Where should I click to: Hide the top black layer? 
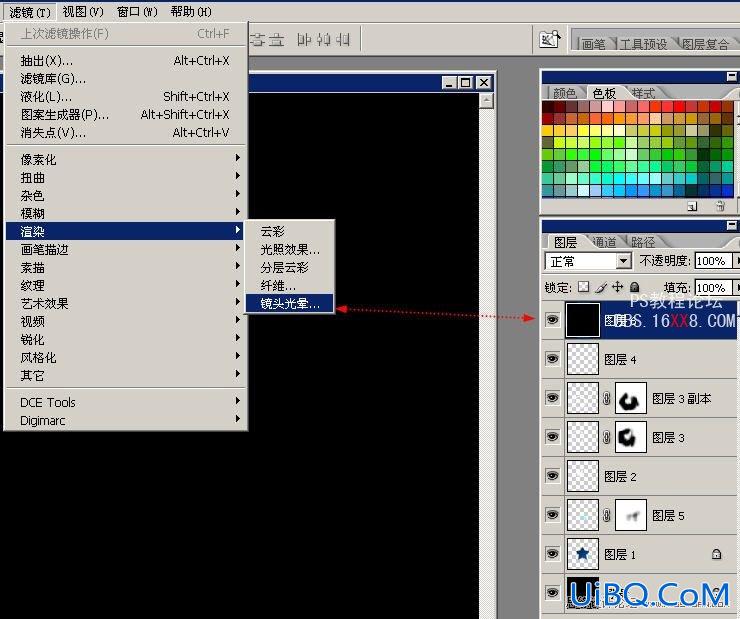point(552,320)
